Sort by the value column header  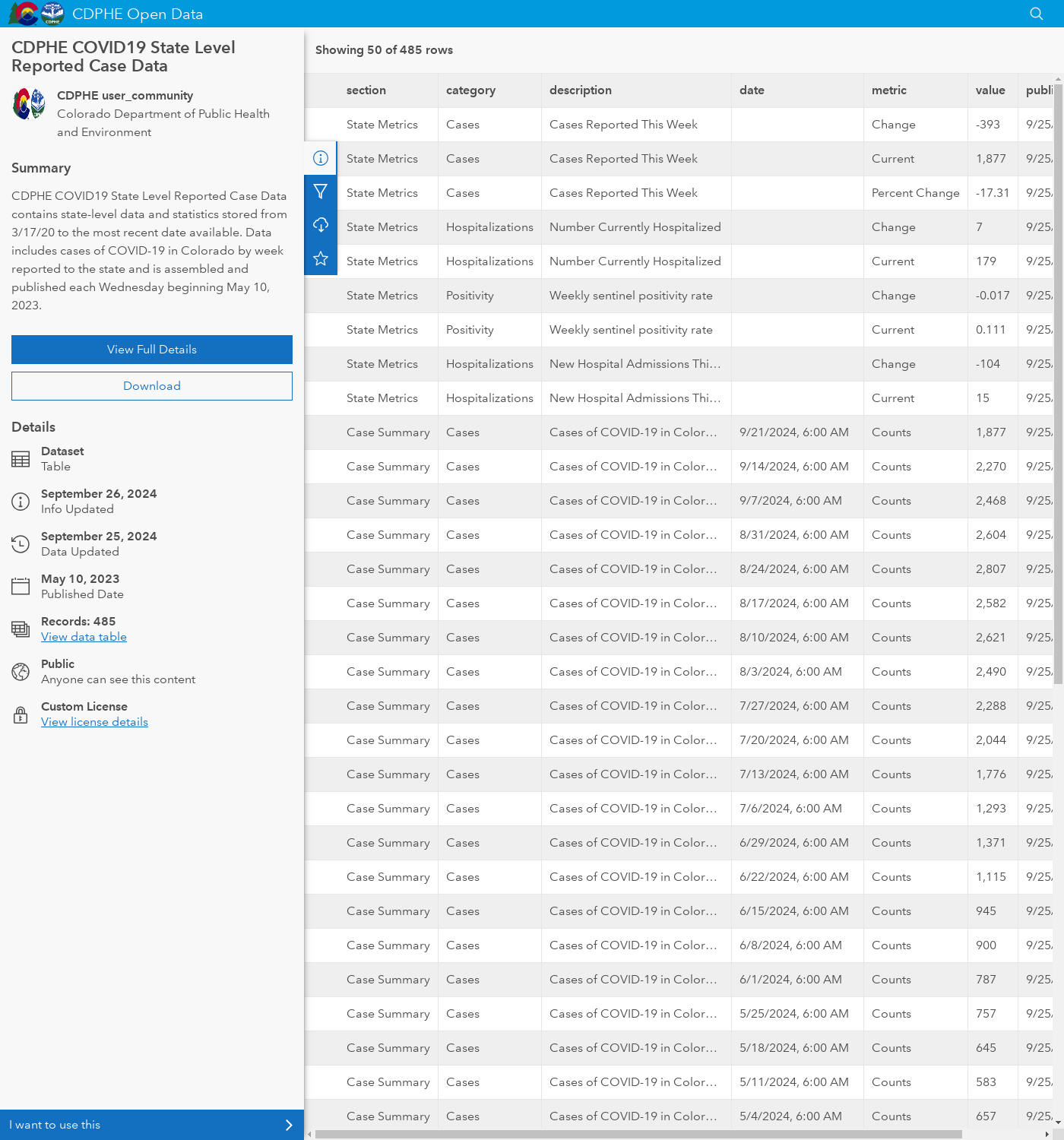tap(990, 90)
